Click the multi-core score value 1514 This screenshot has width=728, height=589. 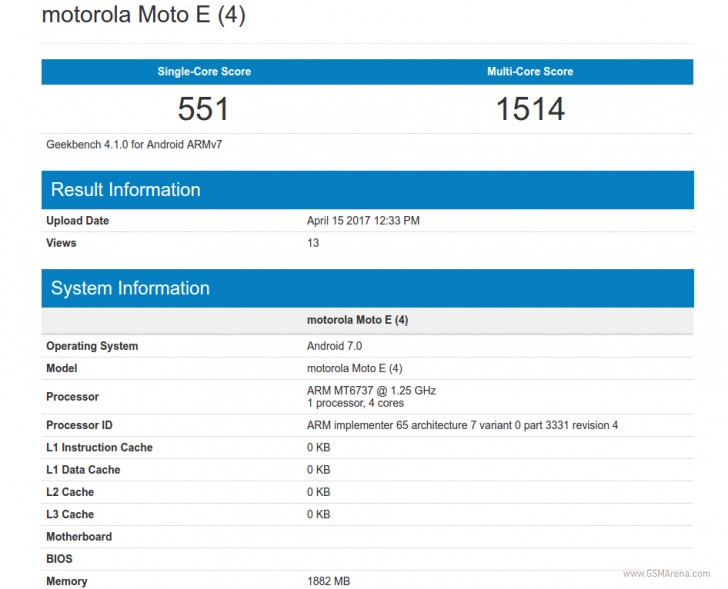point(530,108)
